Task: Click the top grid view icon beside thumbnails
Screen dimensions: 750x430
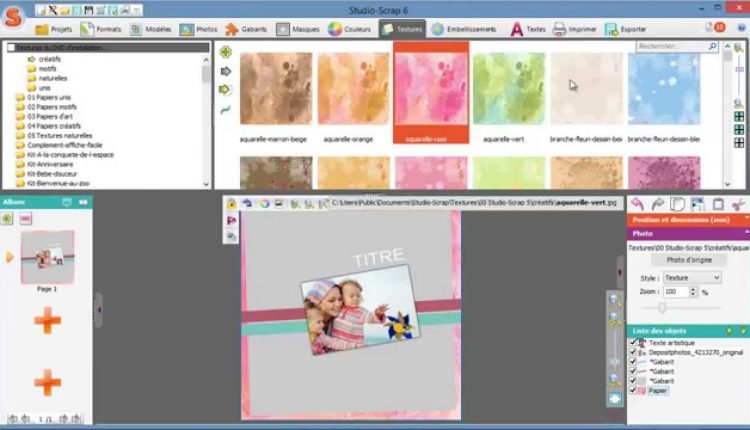Action: (x=739, y=116)
